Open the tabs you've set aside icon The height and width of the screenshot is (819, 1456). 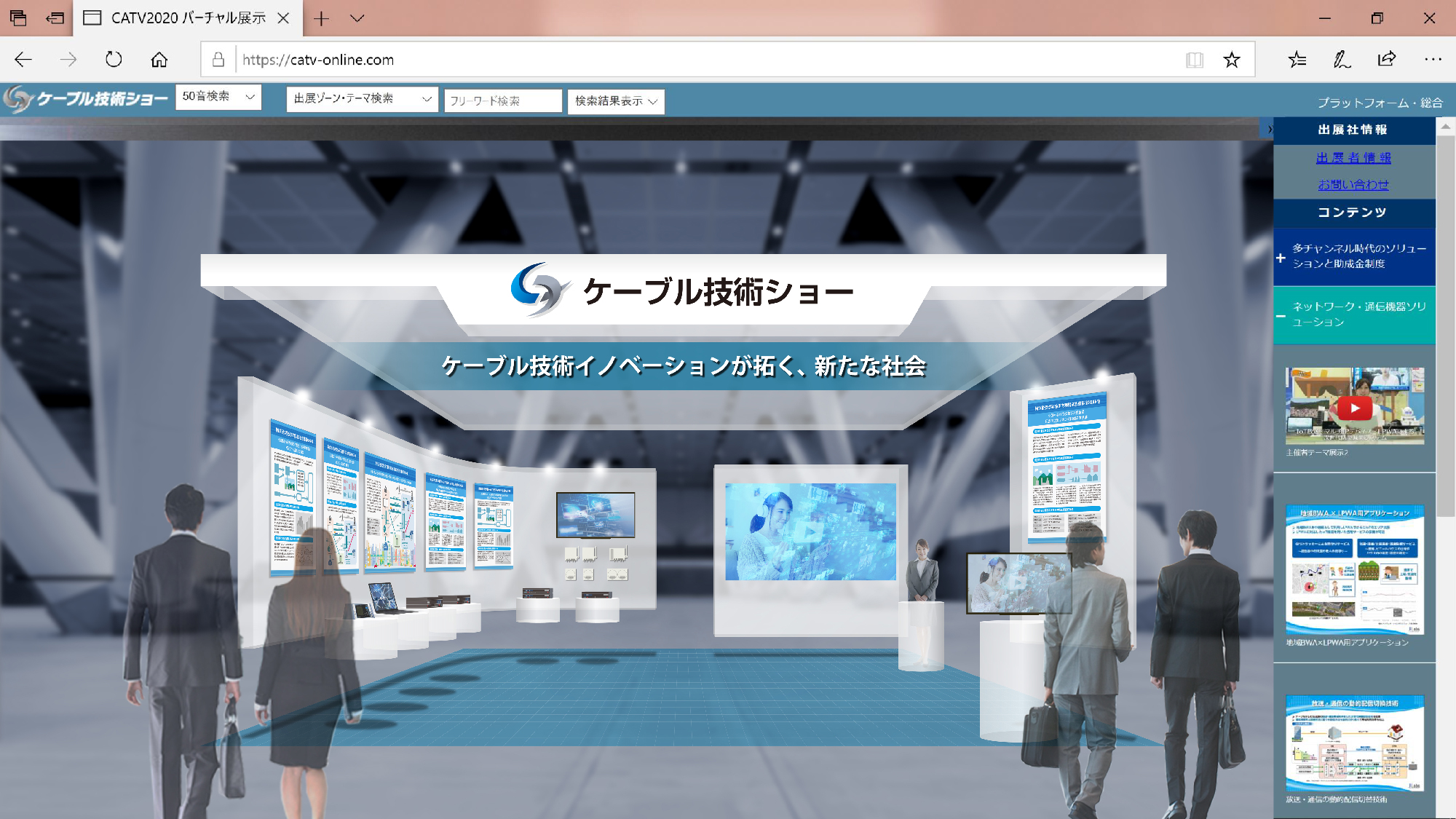point(18,18)
